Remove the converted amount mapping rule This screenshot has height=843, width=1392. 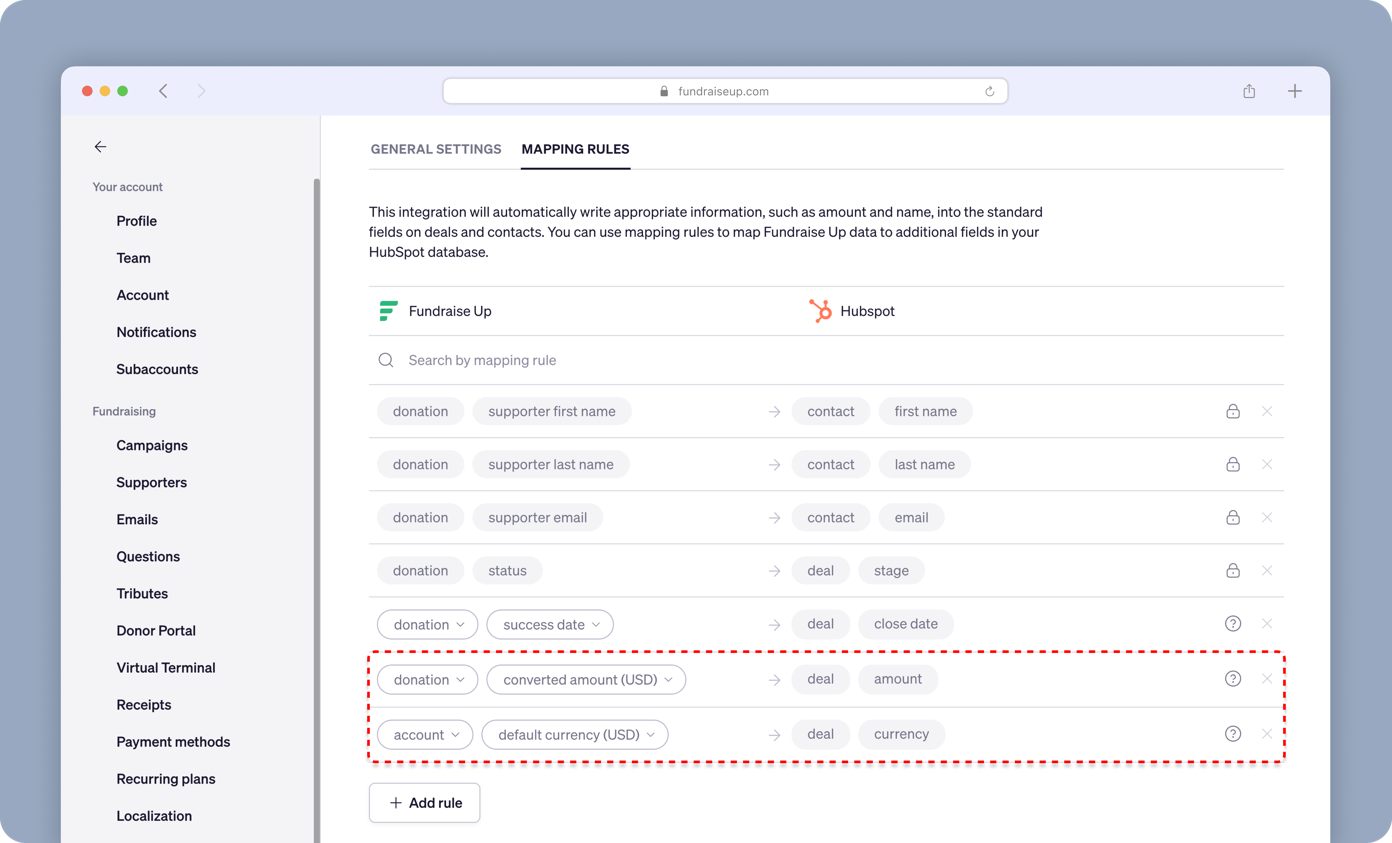1267,679
